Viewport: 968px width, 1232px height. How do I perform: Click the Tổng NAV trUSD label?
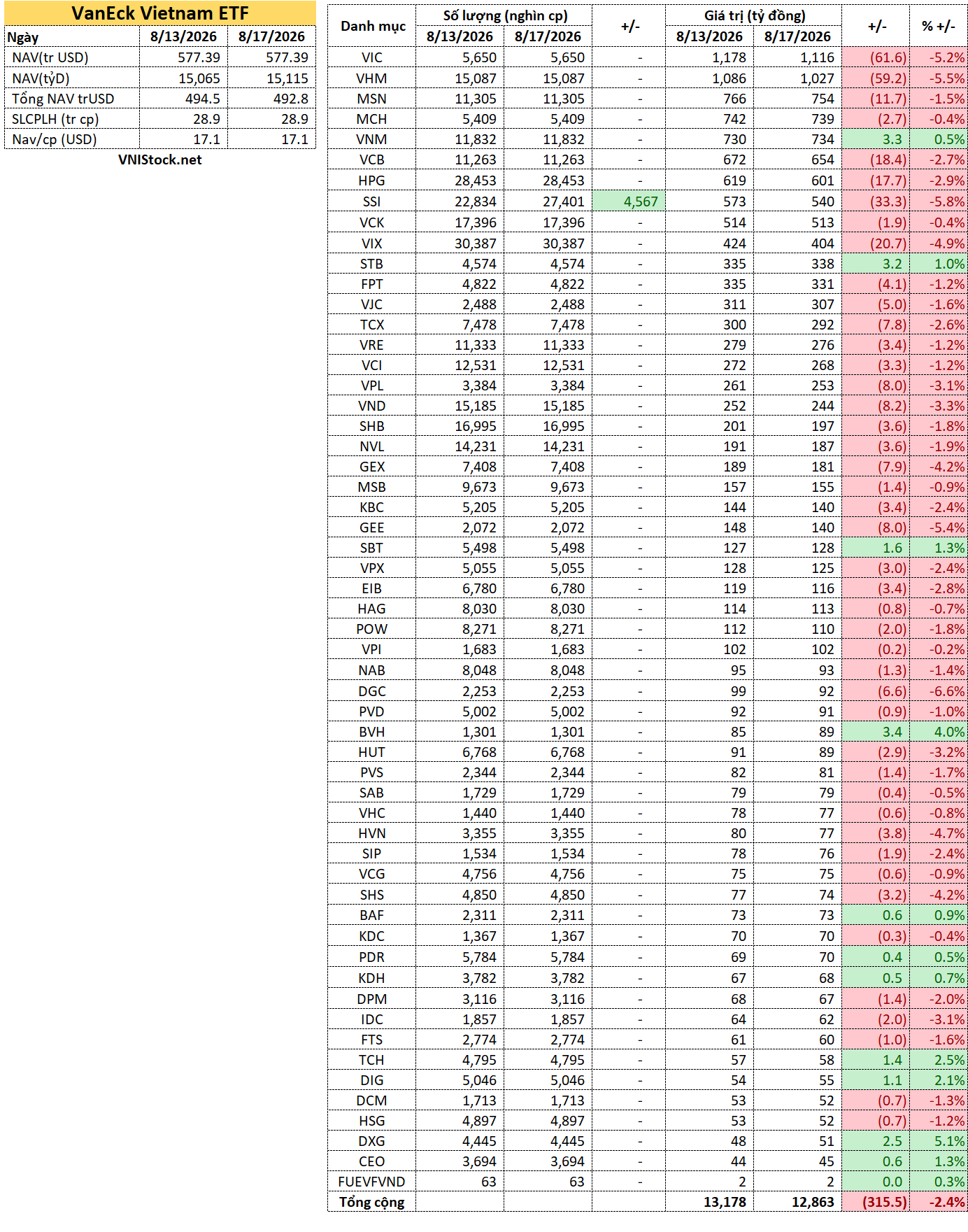pyautogui.click(x=63, y=99)
